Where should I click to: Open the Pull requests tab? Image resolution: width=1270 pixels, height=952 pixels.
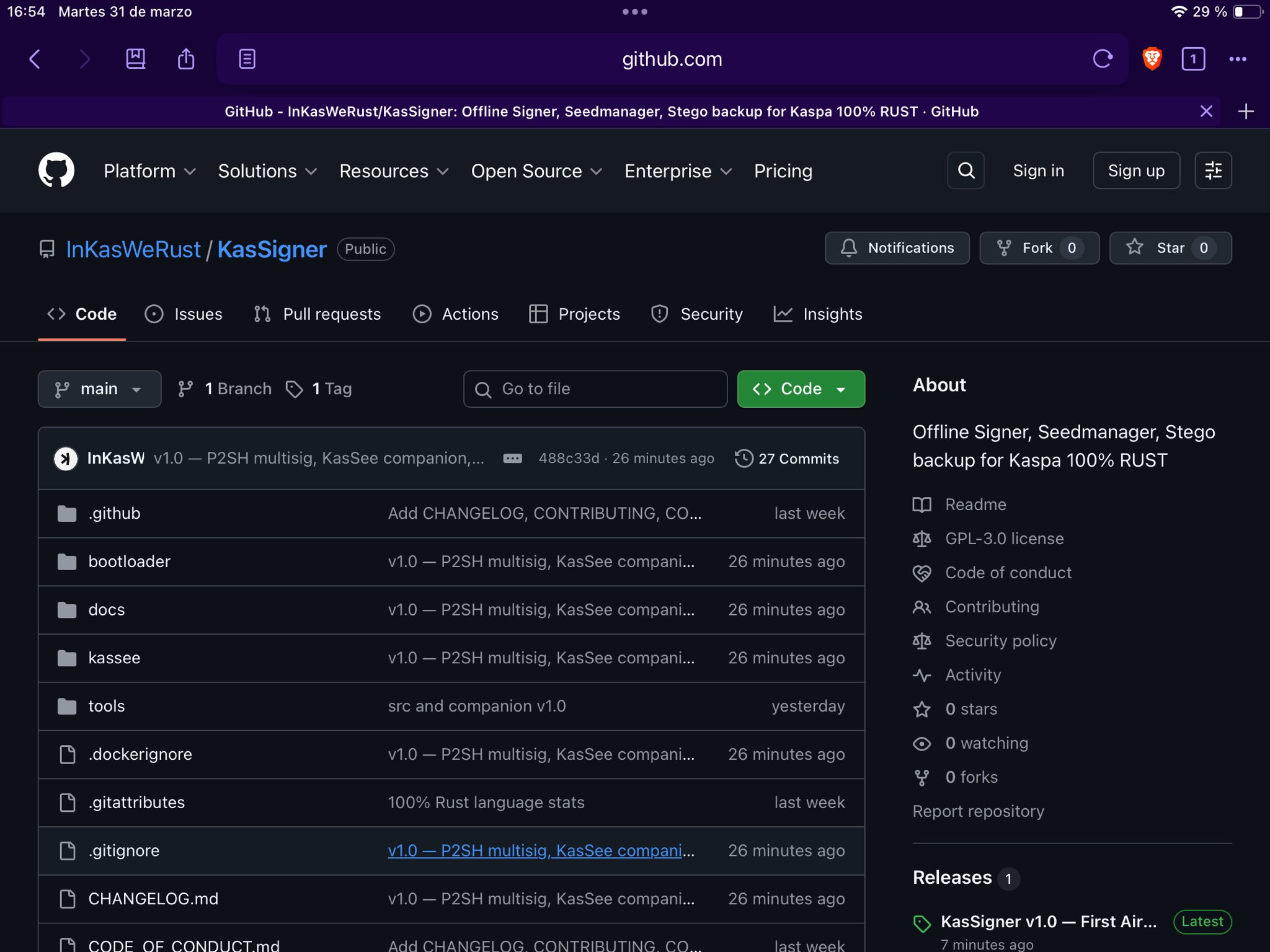pyautogui.click(x=317, y=314)
